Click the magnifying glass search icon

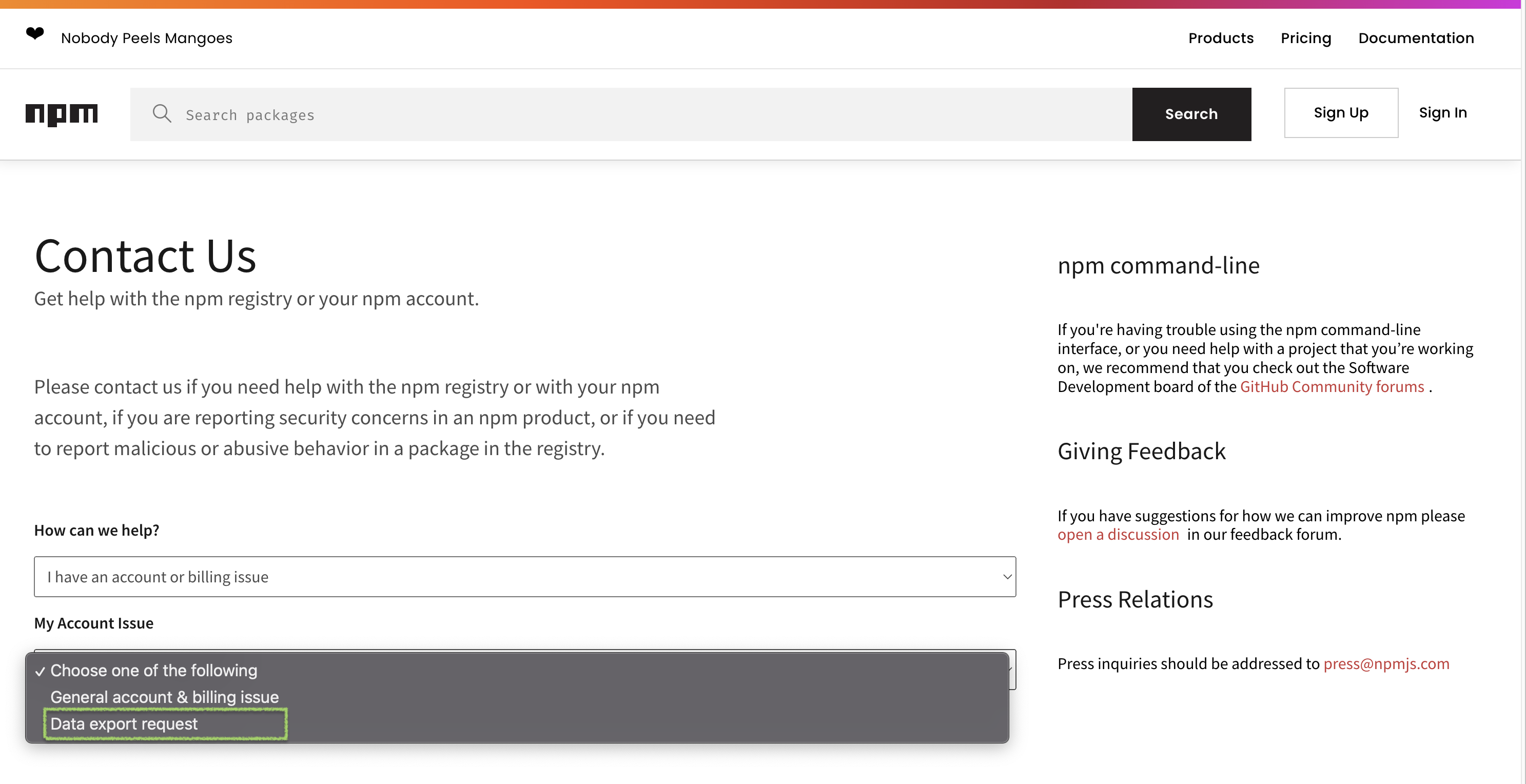point(162,114)
